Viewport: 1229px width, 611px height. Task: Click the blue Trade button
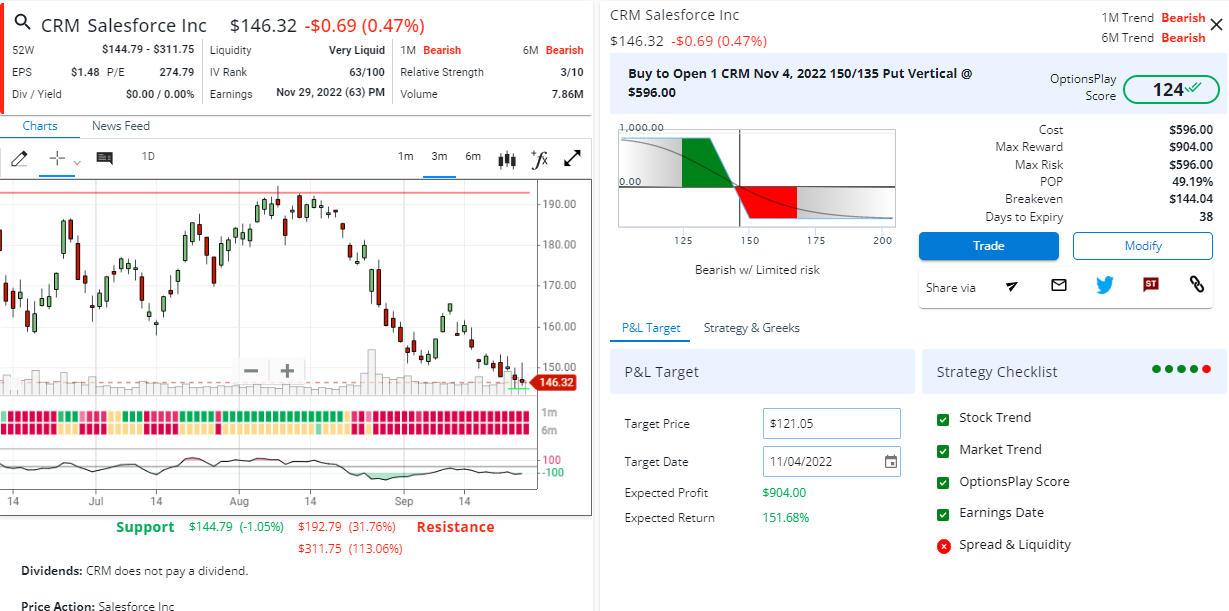click(989, 246)
